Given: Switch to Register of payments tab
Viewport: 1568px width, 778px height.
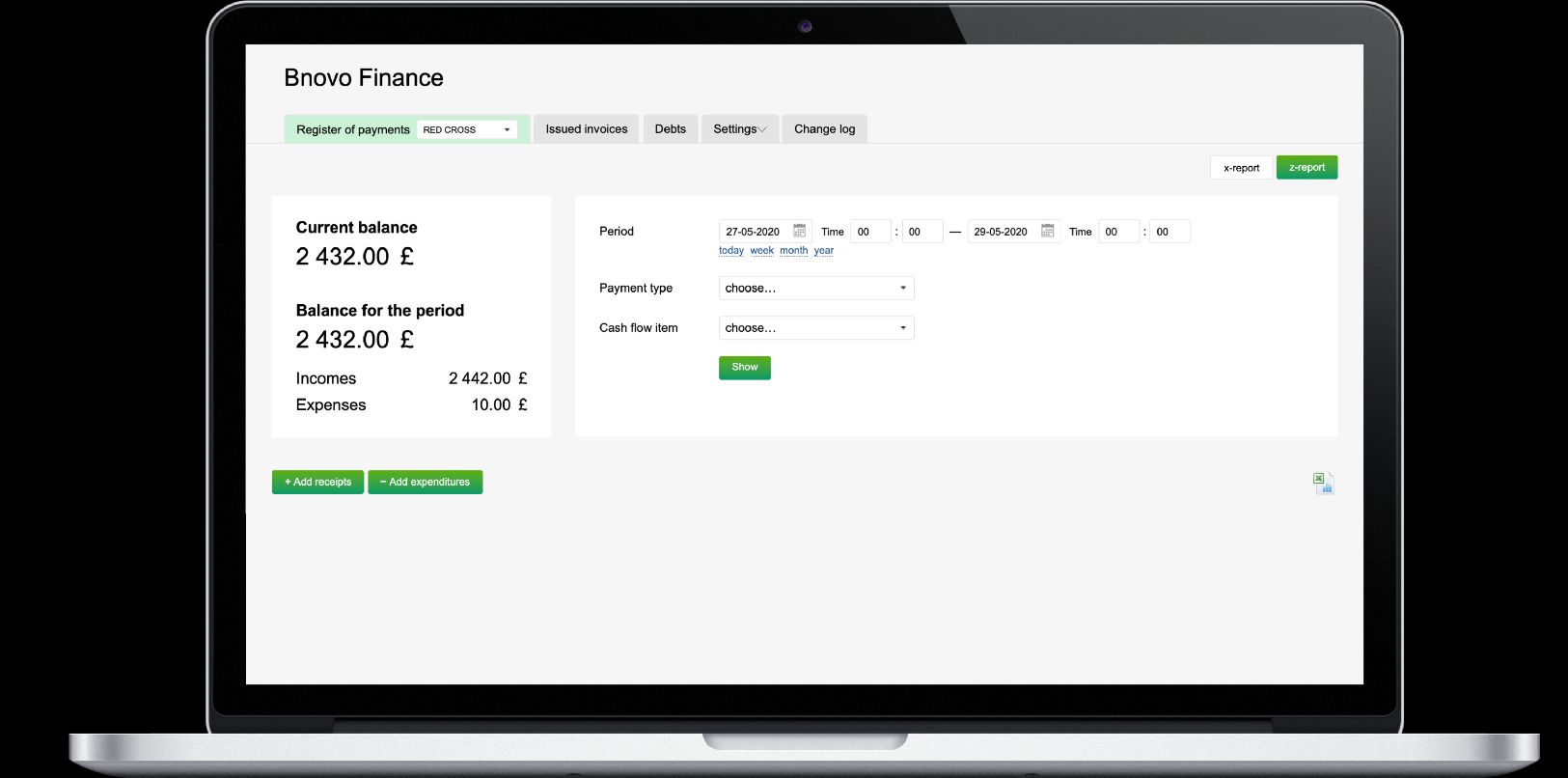Looking at the screenshot, I should pos(353,129).
